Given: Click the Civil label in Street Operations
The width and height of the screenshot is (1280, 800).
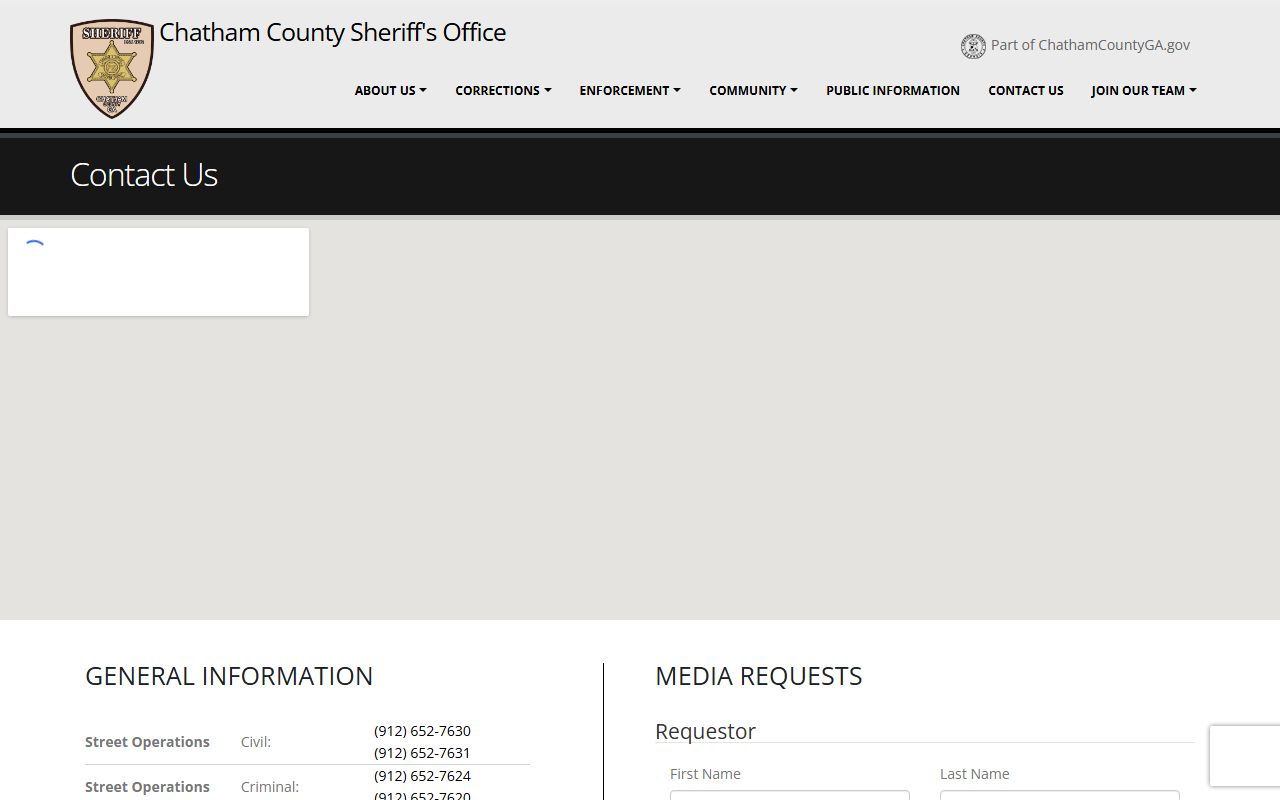Looking at the screenshot, I should [256, 742].
